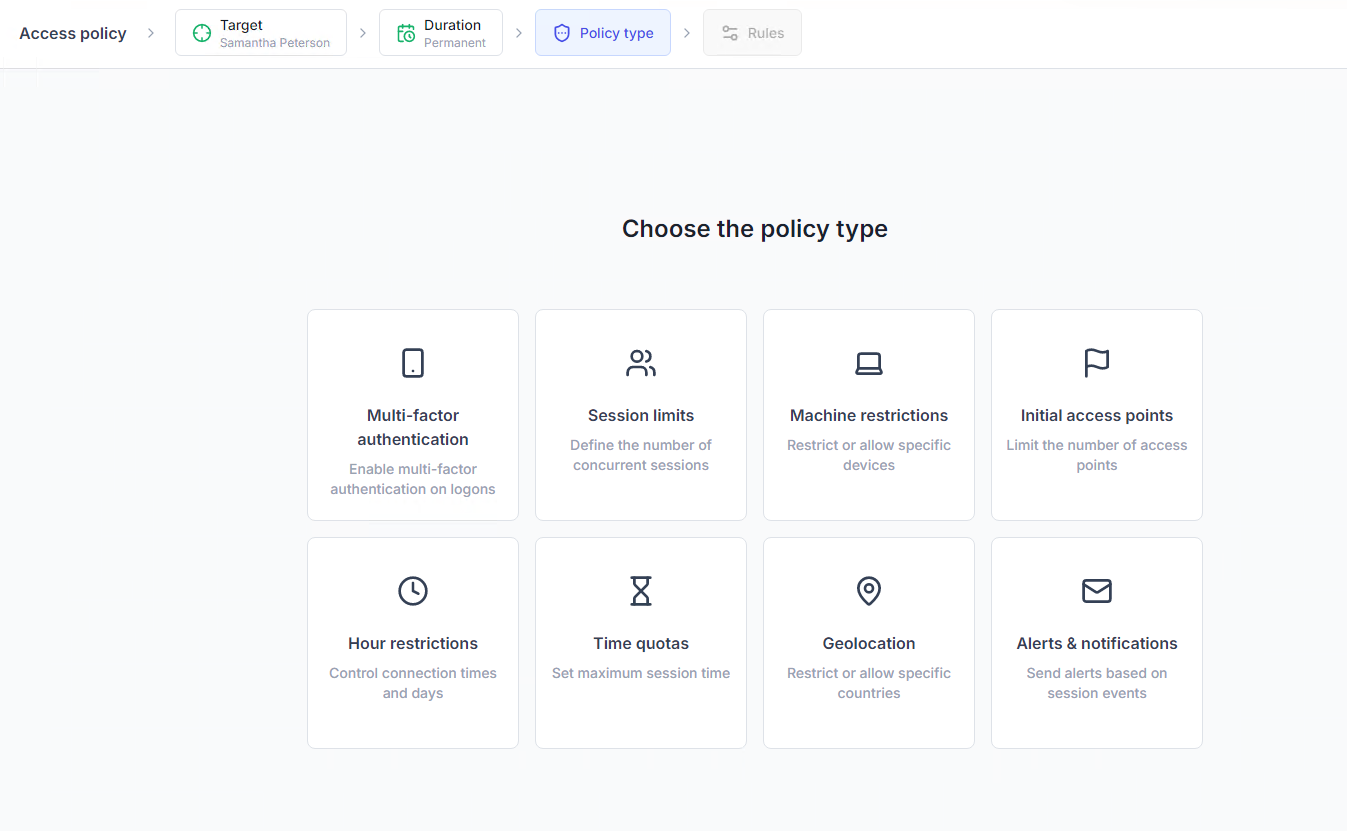Screen dimensions: 1347x831
Task: Pick the Time quotas card description
Action: (641, 673)
